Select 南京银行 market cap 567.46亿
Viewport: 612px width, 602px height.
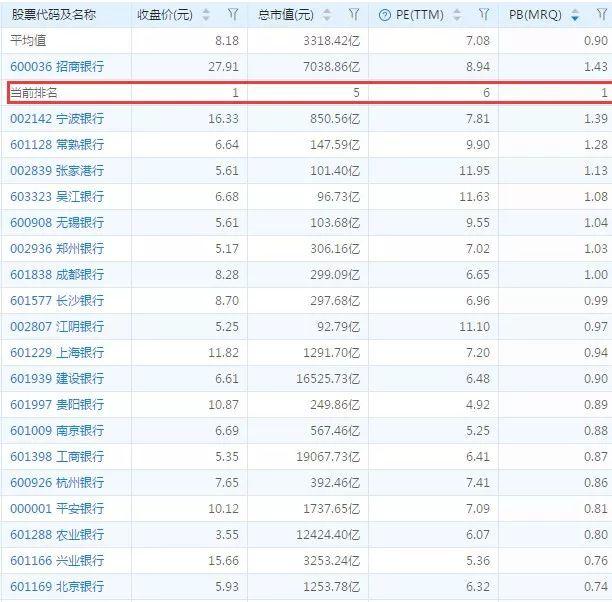pyautogui.click(x=335, y=431)
